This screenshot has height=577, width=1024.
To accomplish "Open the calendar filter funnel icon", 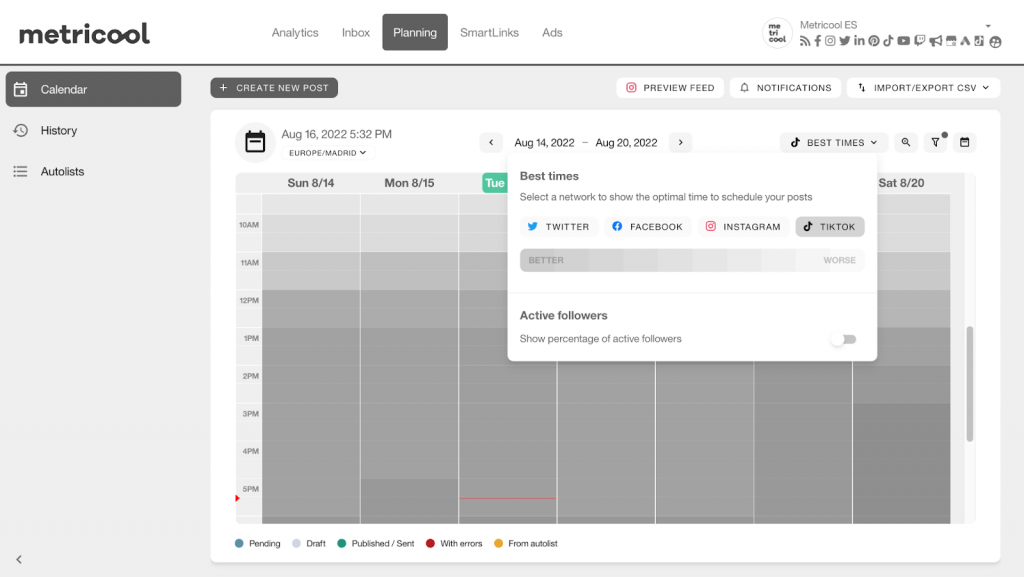I will pyautogui.click(x=935, y=142).
